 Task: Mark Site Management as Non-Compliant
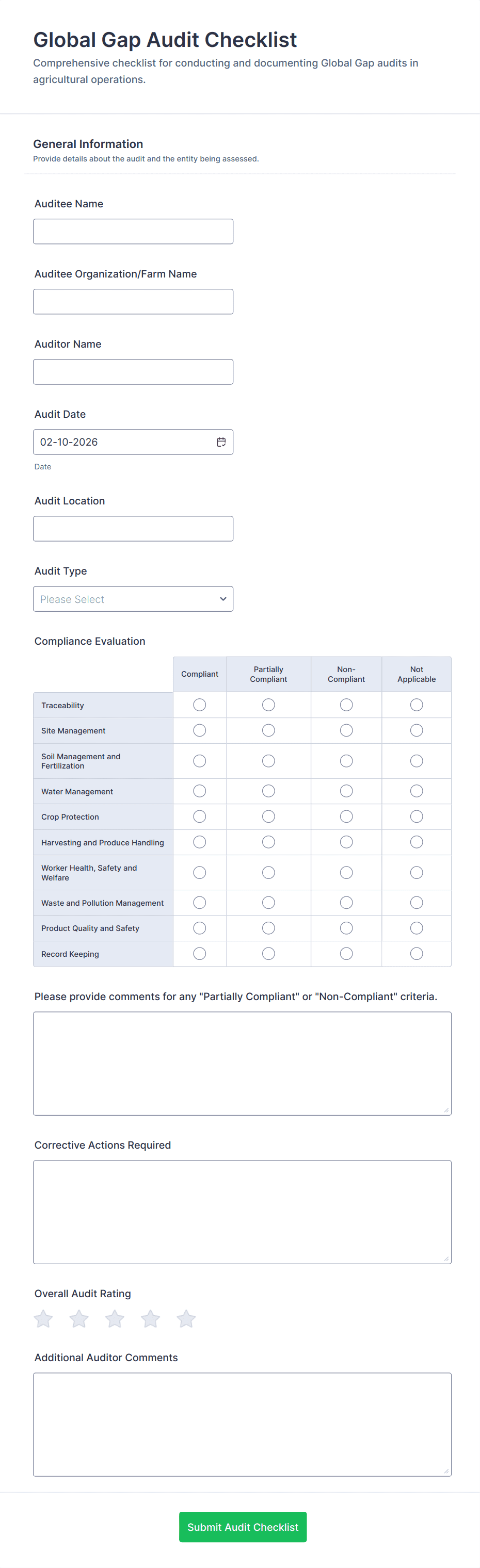pyautogui.click(x=346, y=730)
